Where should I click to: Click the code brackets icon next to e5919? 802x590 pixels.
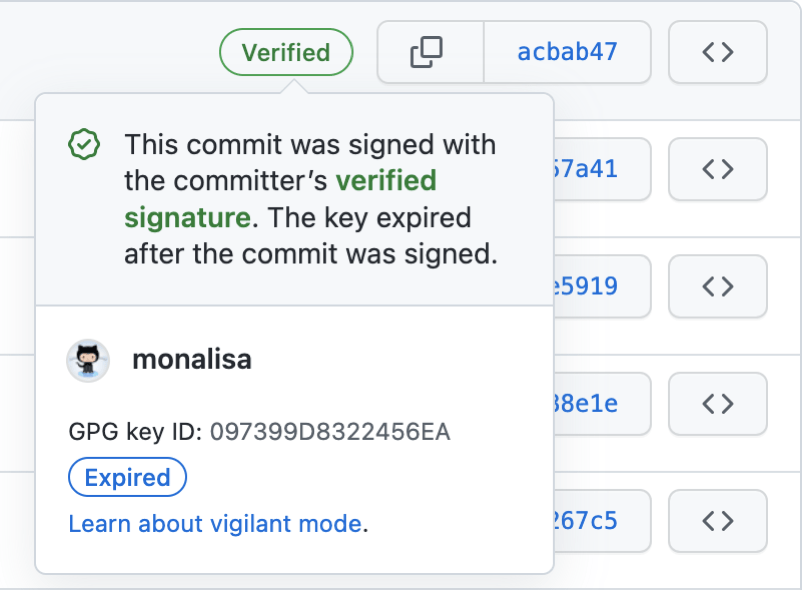pyautogui.click(x=717, y=286)
